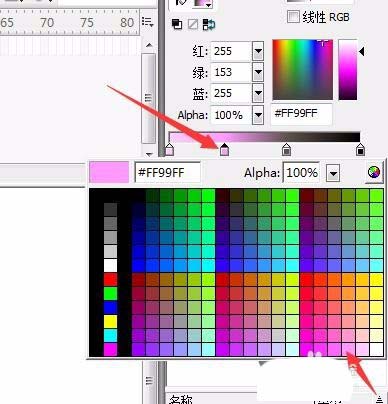Pick the lightest gray swatch above white

[111, 252]
